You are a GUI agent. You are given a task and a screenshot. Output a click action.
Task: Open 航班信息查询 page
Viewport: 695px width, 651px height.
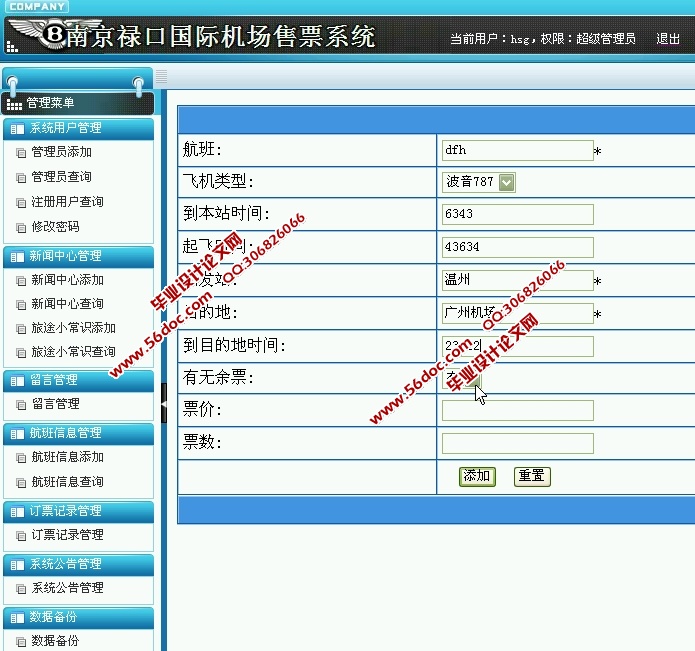click(67, 481)
